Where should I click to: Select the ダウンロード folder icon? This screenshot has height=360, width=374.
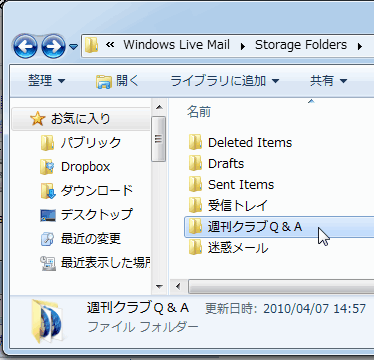point(47,191)
